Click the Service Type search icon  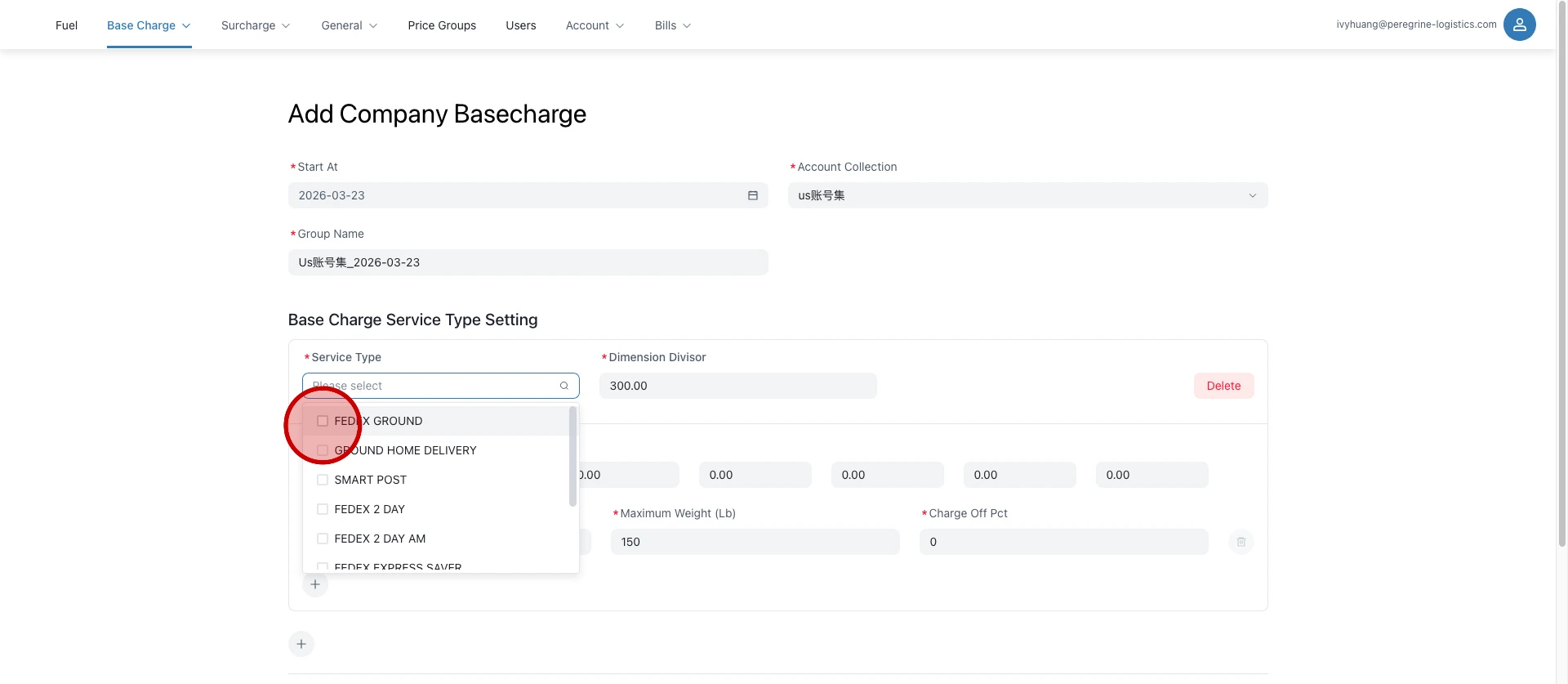[x=563, y=386]
